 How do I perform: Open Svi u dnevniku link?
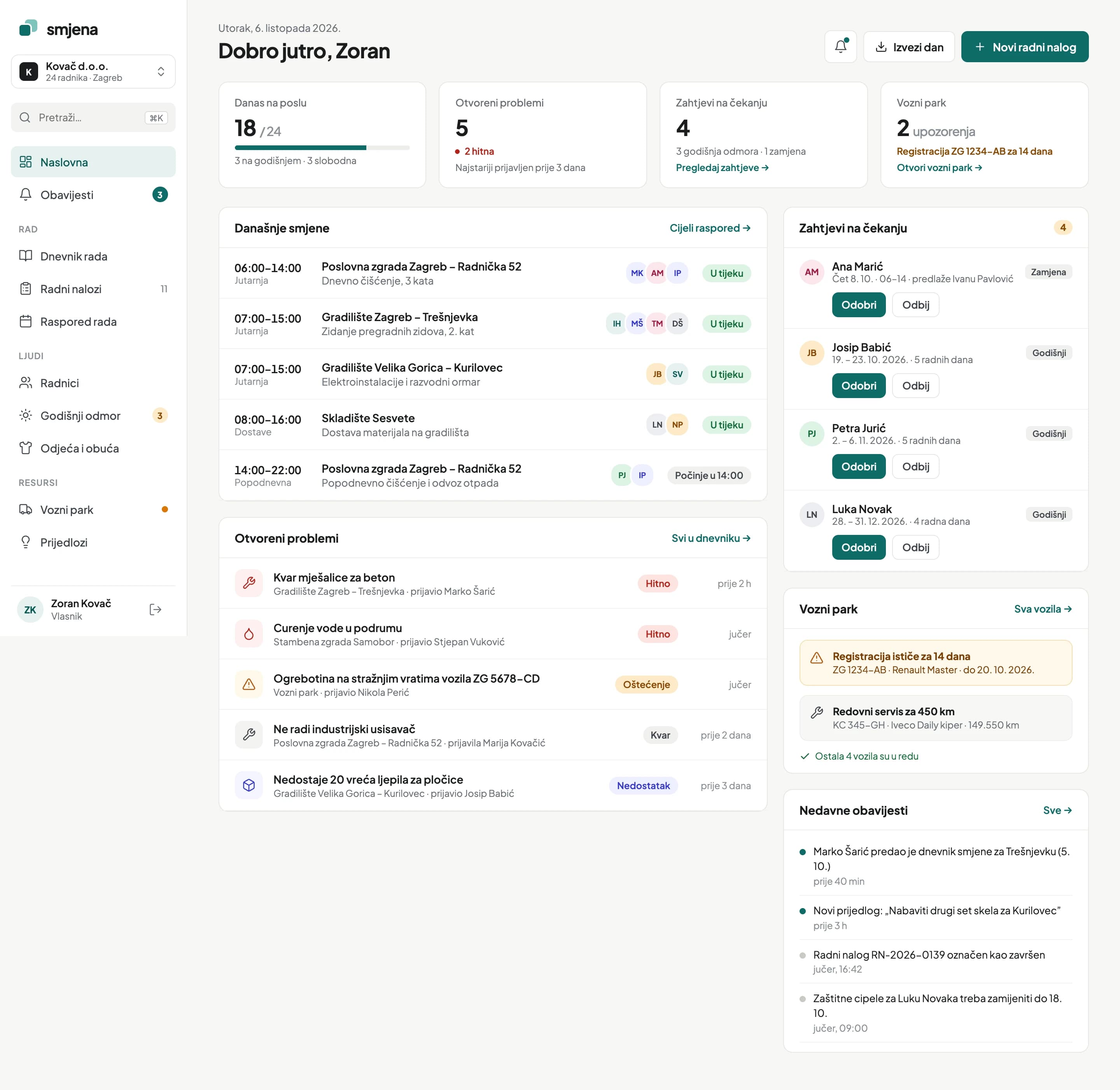711,538
